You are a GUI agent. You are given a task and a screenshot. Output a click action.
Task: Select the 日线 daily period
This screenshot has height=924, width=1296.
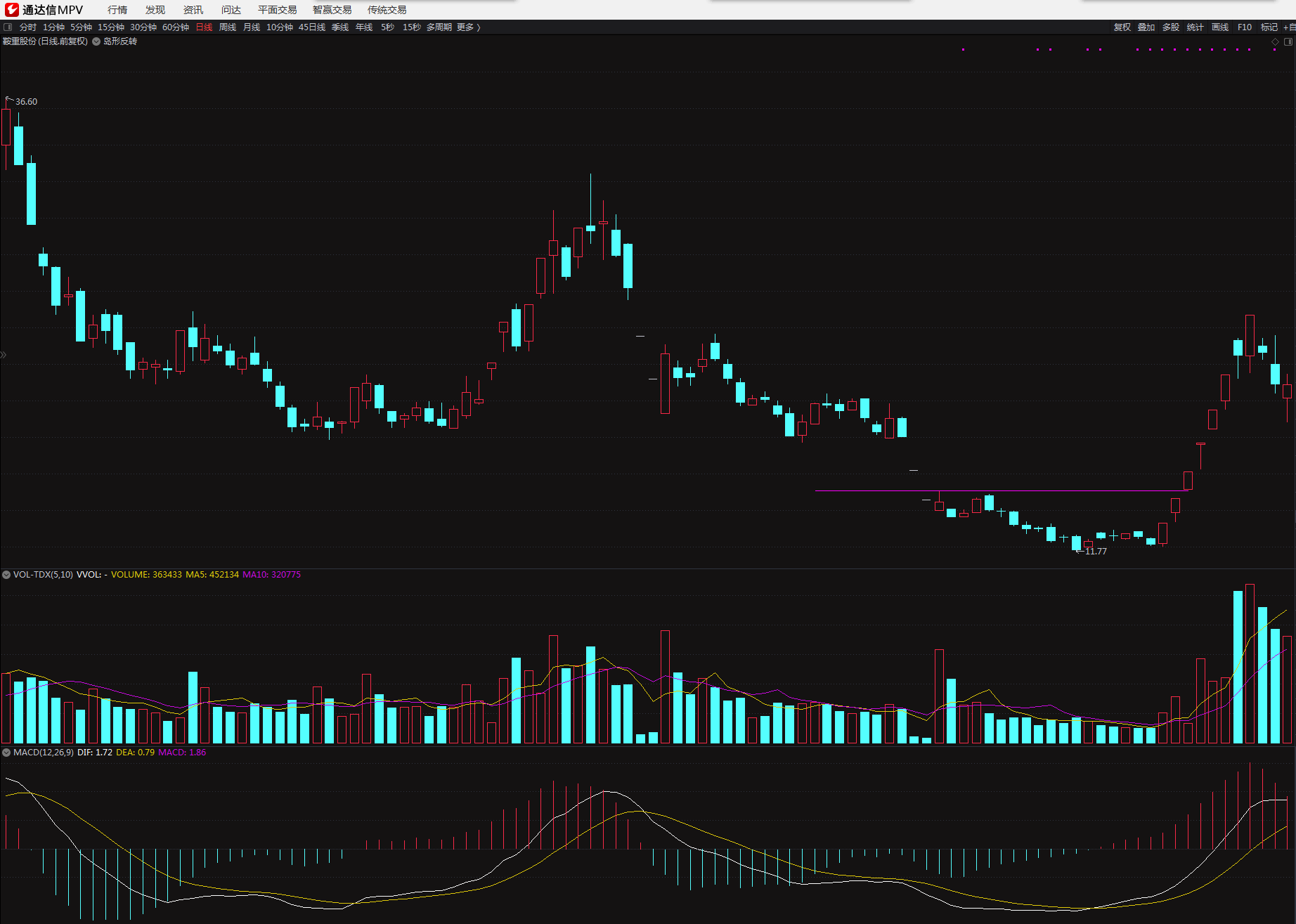204,27
